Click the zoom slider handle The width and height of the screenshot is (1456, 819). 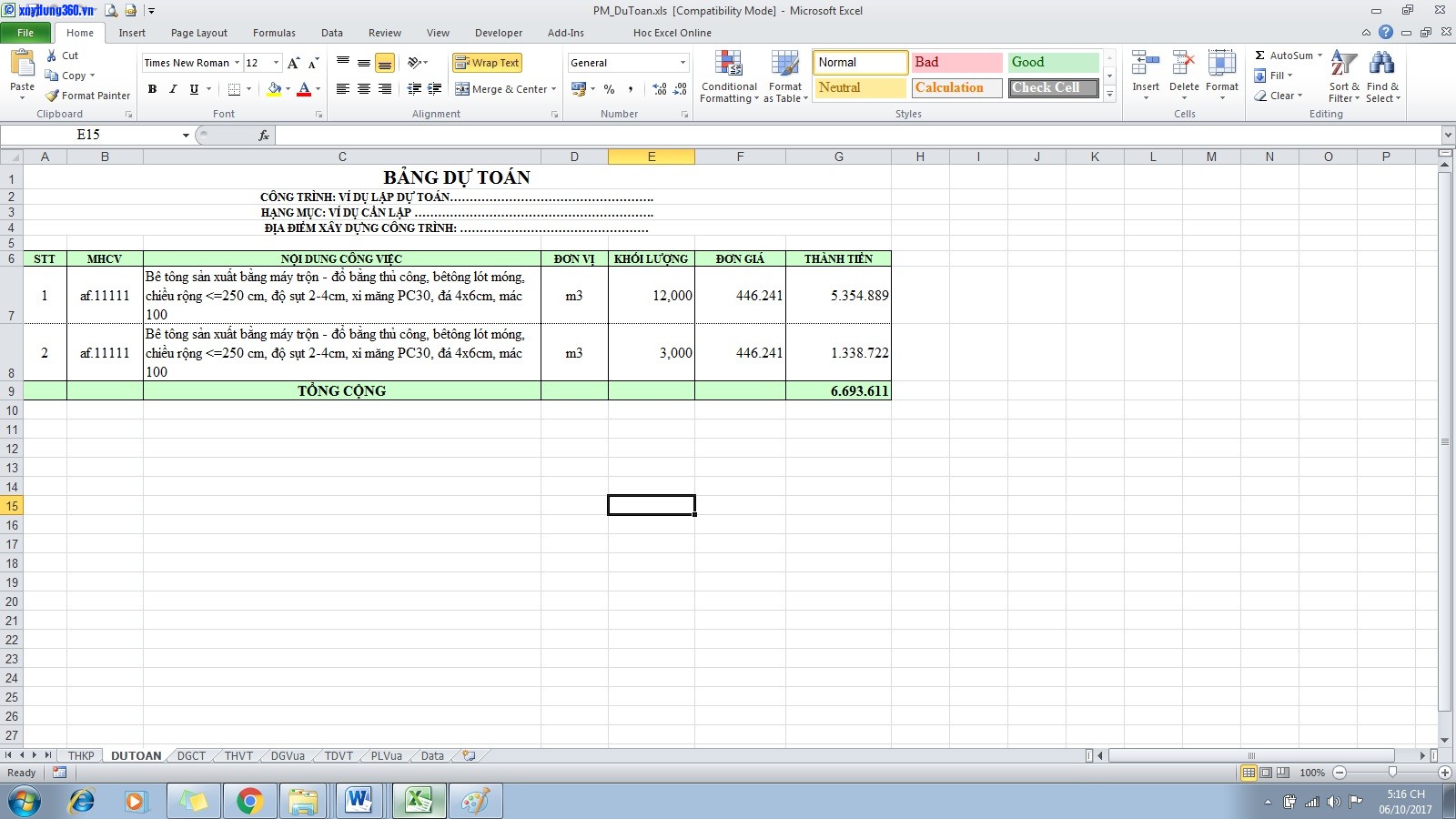pyautogui.click(x=1391, y=773)
